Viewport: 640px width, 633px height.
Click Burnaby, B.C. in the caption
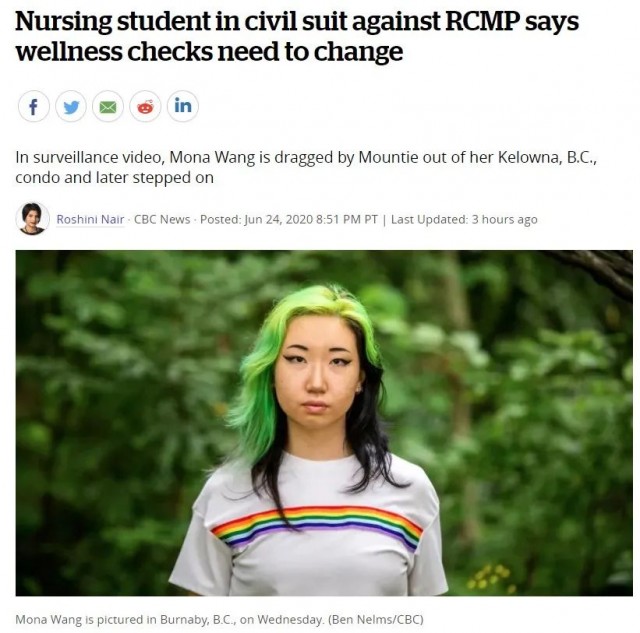click(198, 620)
